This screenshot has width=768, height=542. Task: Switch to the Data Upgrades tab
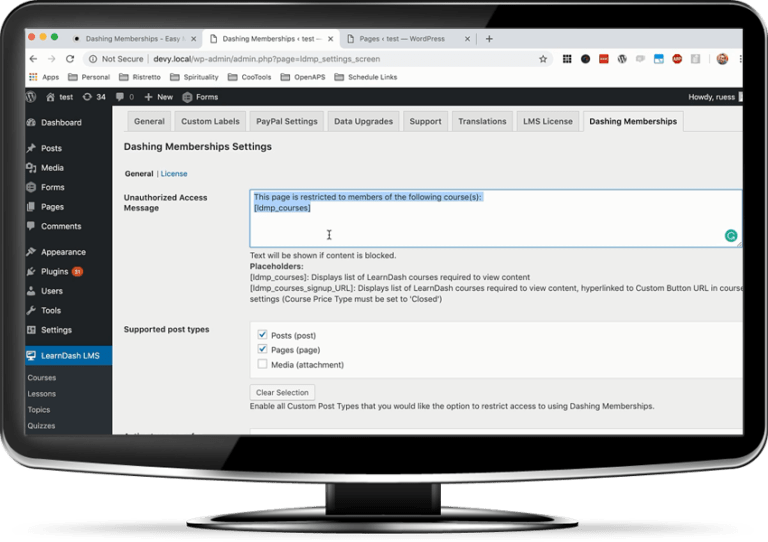click(363, 121)
